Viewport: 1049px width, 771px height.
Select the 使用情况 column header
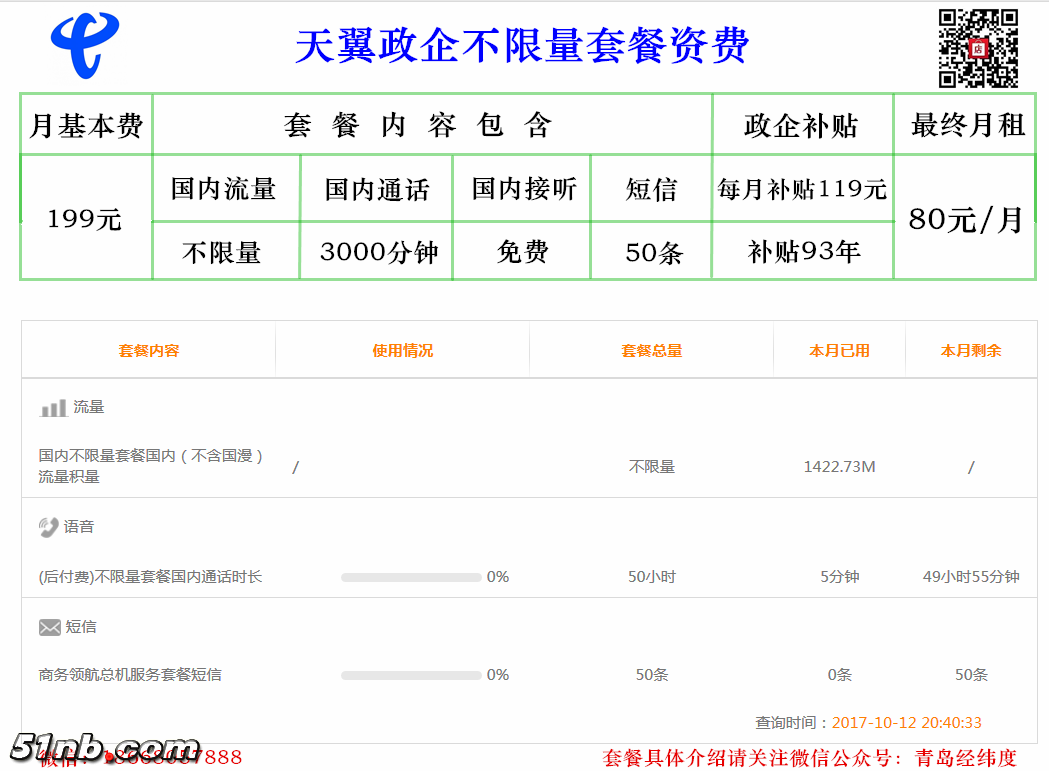click(402, 351)
